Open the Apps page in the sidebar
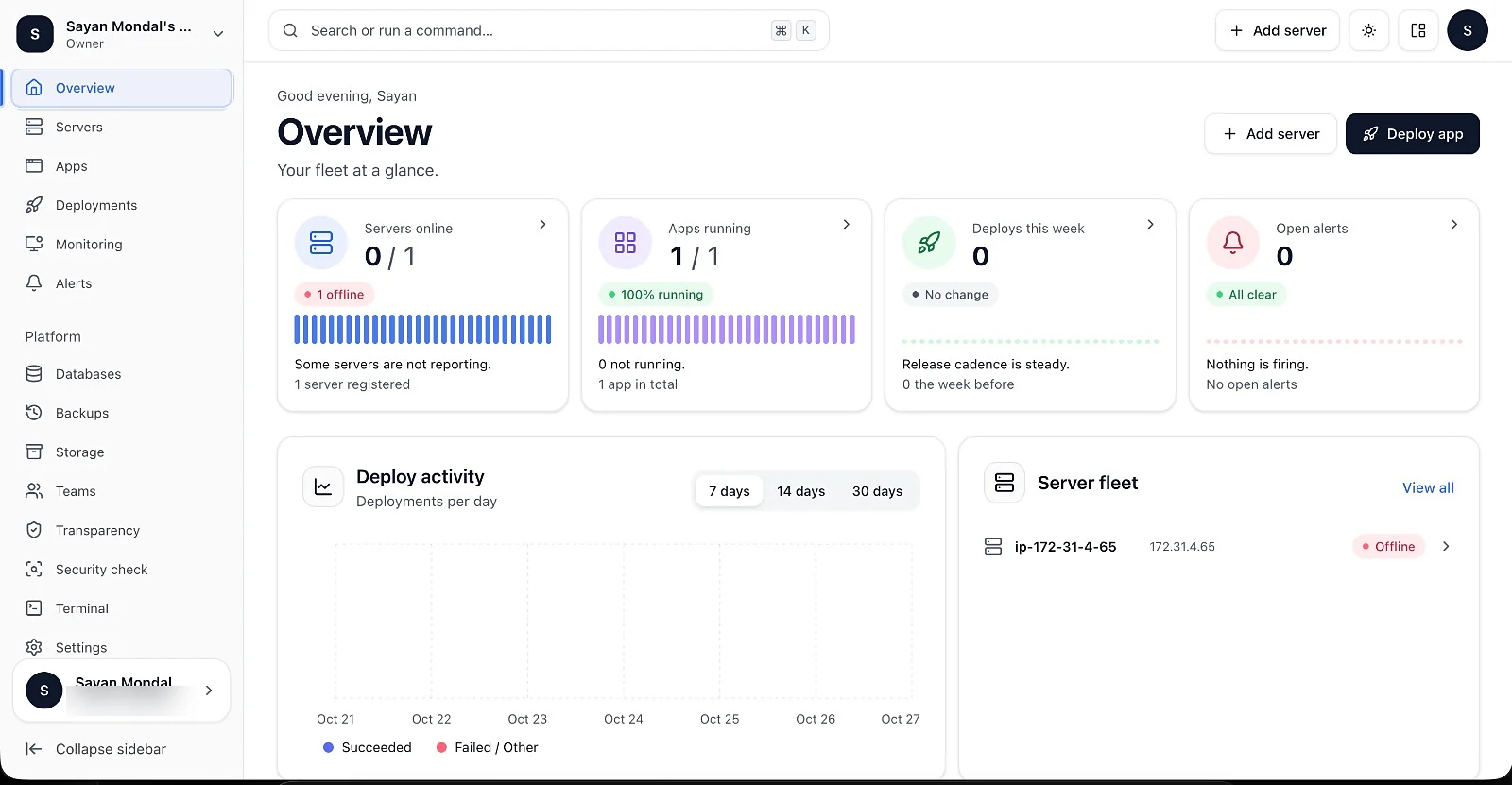The height and width of the screenshot is (785, 1512). point(121,166)
